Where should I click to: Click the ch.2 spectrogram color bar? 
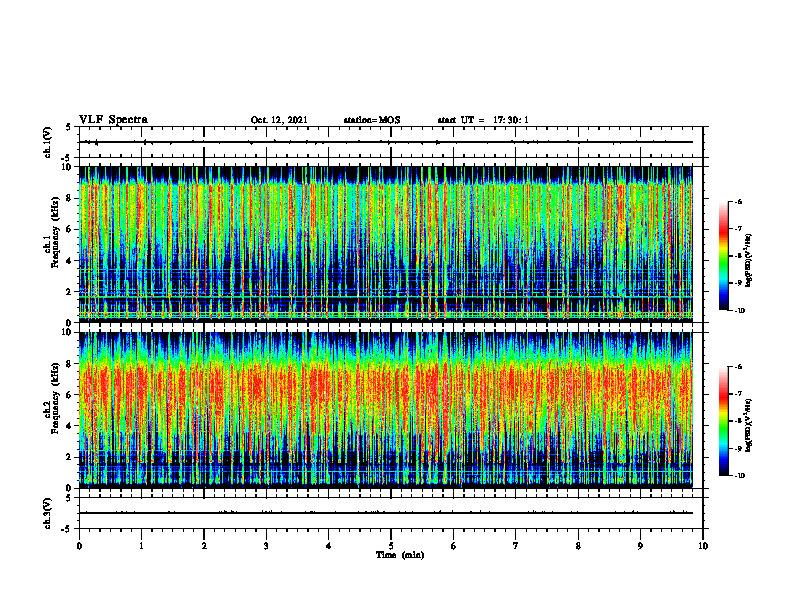tap(725, 421)
